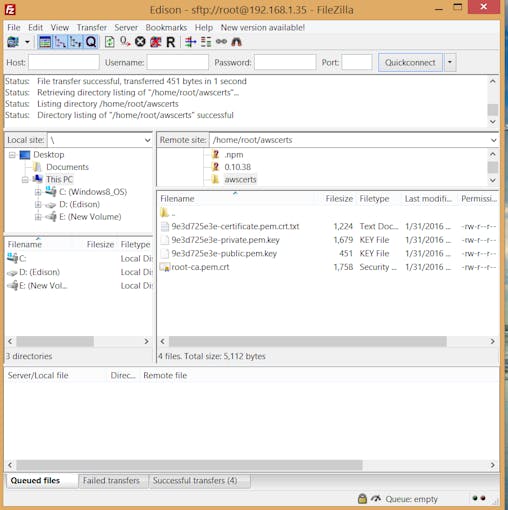Collapse the This PC tree node
This screenshot has width=508, height=510.
coord(25,180)
